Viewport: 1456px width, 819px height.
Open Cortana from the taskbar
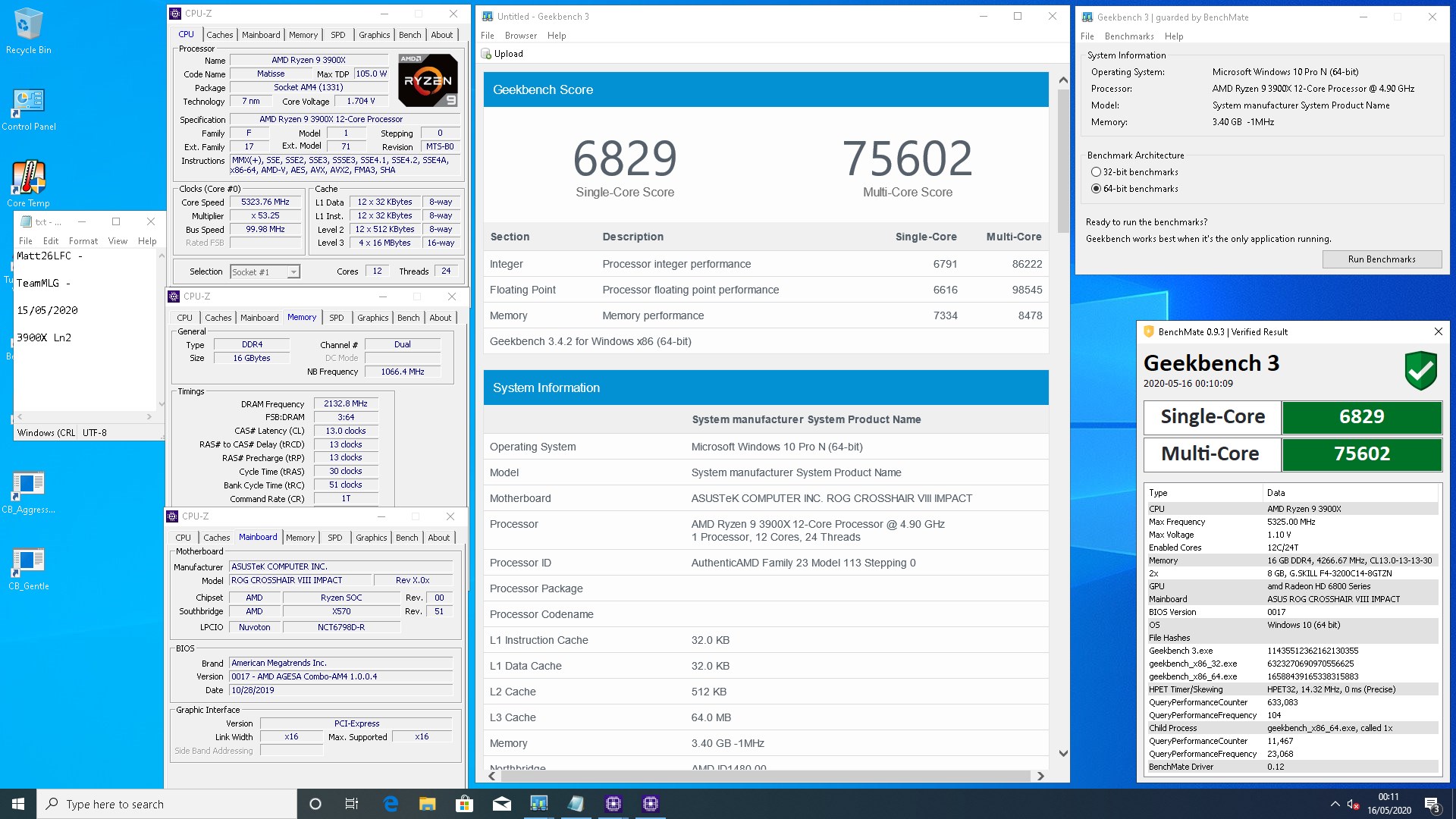pos(315,804)
